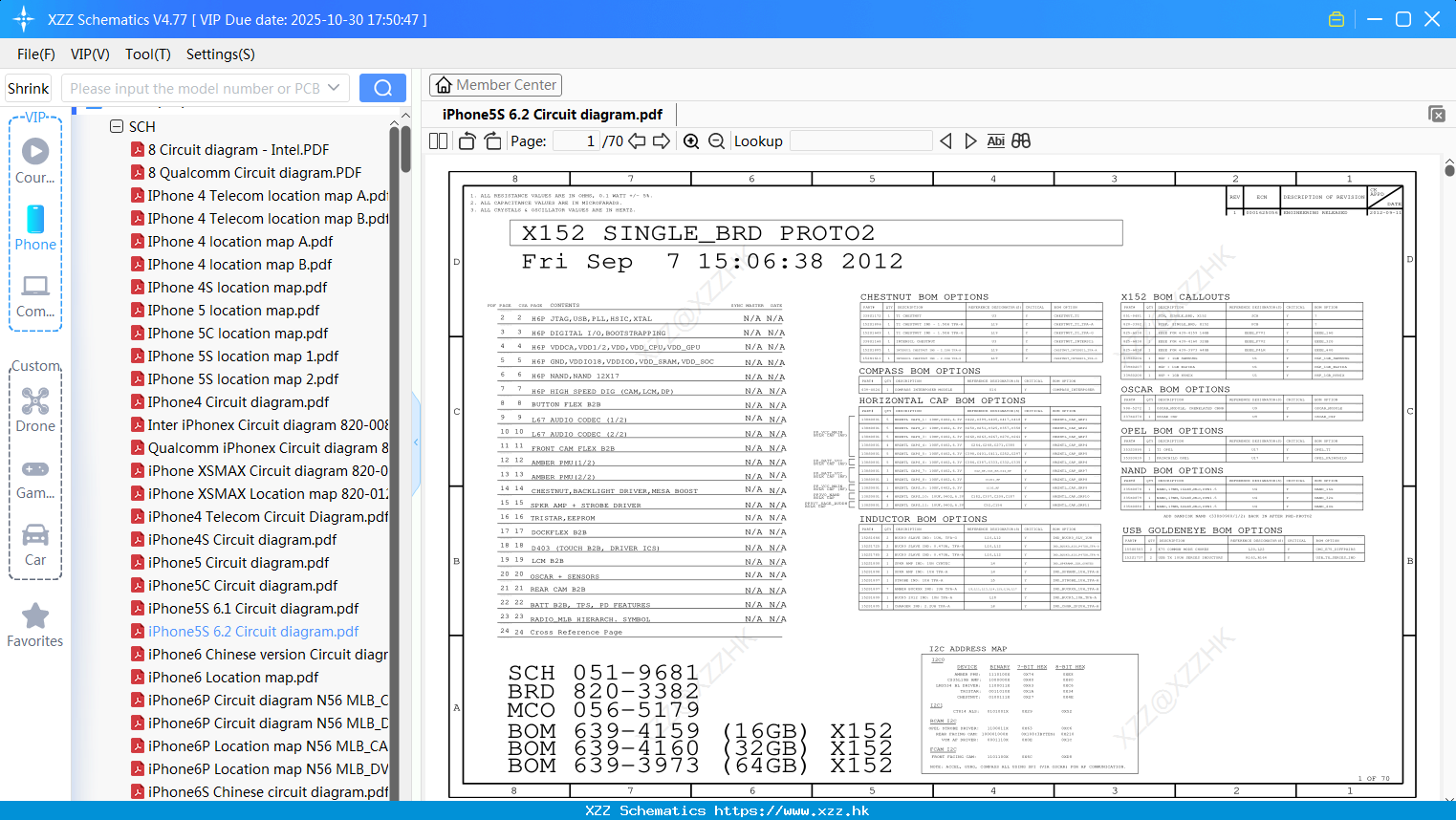
Task: Open the File(F) menu
Action: point(36,54)
